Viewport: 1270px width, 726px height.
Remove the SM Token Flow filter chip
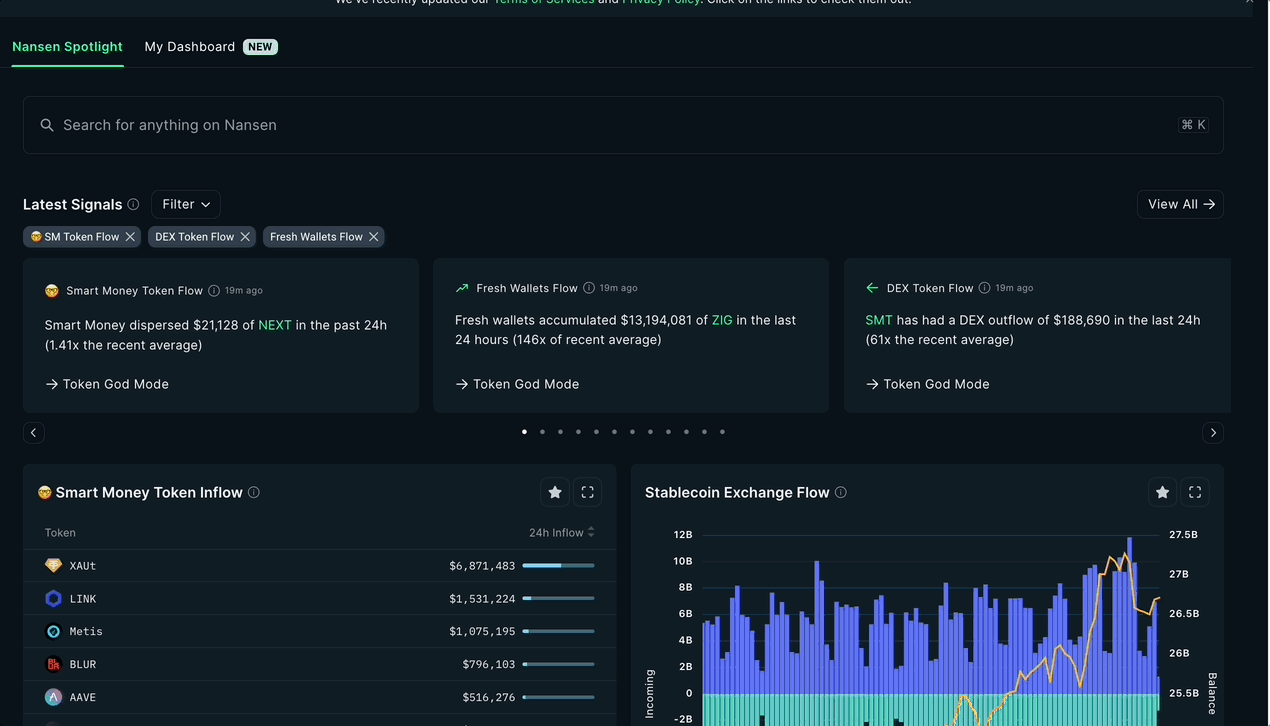pos(130,236)
